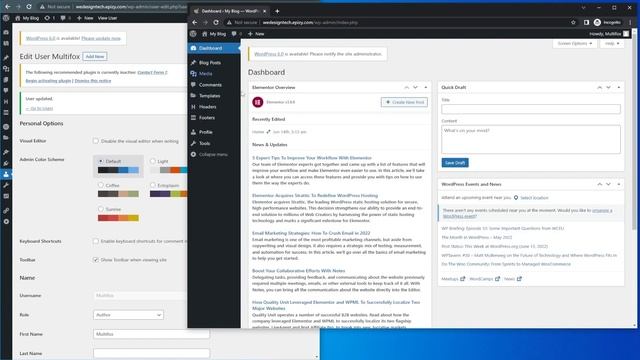Click My Blog home icon in front admin bar
This screenshot has height=360, width=640.
click(x=204, y=34)
